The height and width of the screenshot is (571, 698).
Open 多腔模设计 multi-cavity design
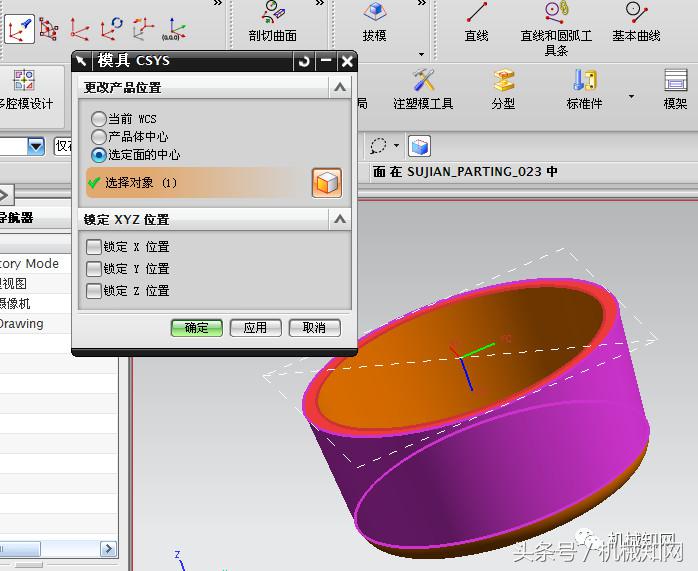coord(26,90)
